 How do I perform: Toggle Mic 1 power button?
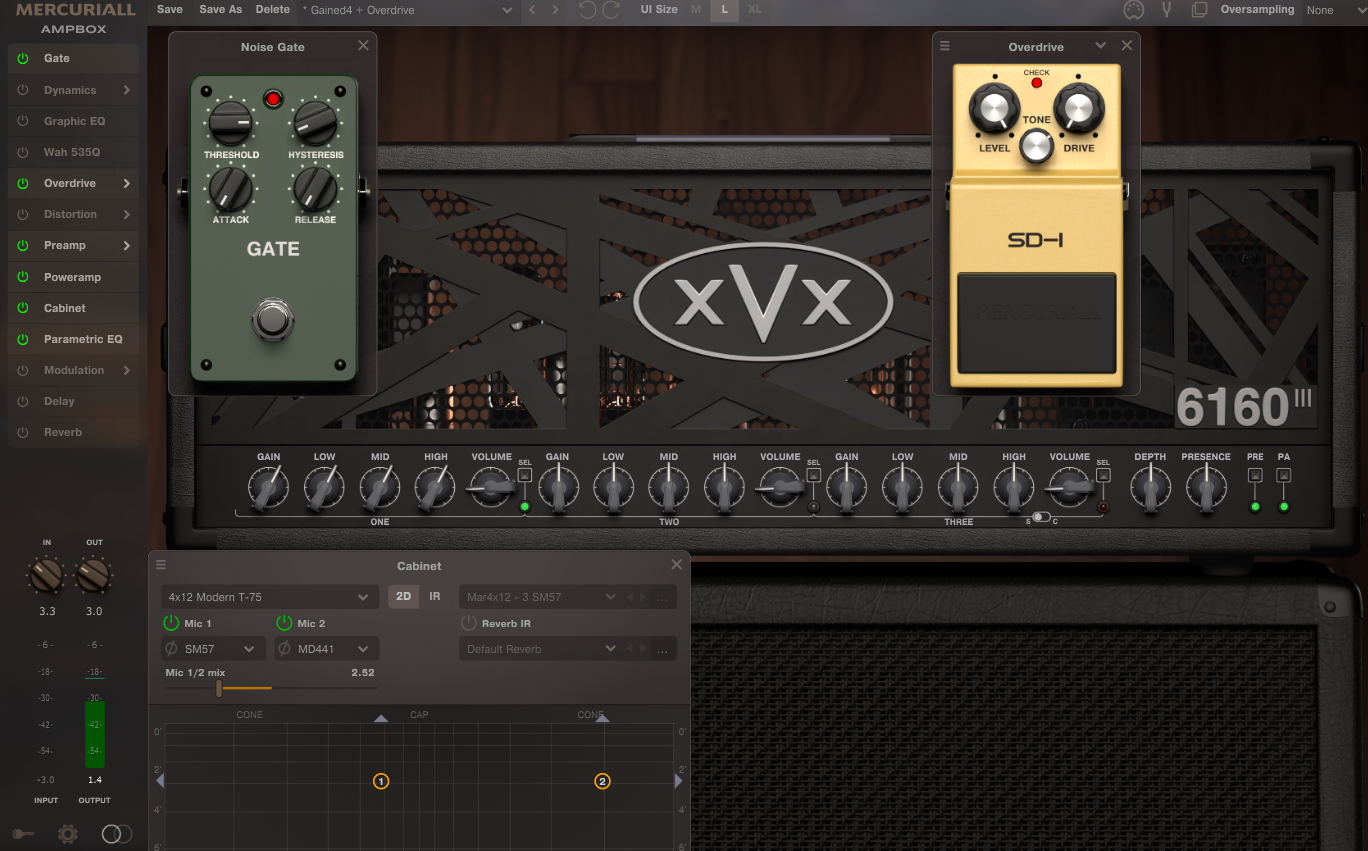[x=171, y=623]
